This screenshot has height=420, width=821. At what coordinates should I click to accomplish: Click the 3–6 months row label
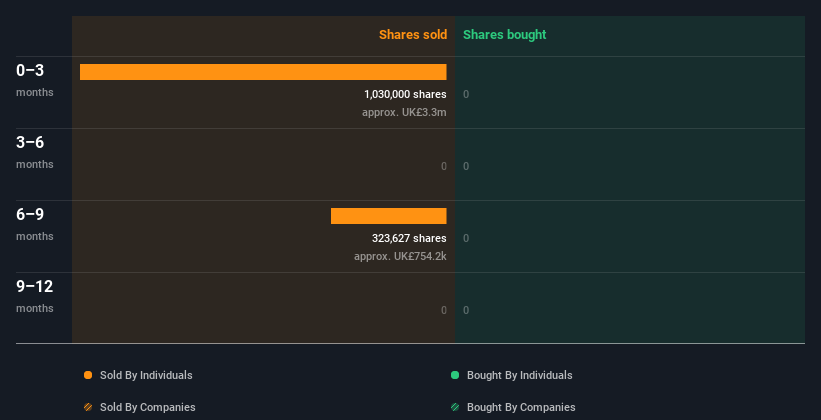[35, 152]
